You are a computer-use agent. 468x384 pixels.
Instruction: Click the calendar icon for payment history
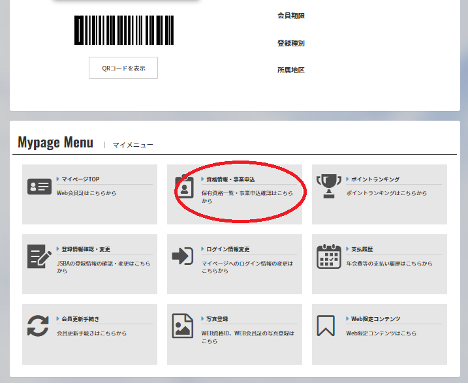coord(329,256)
